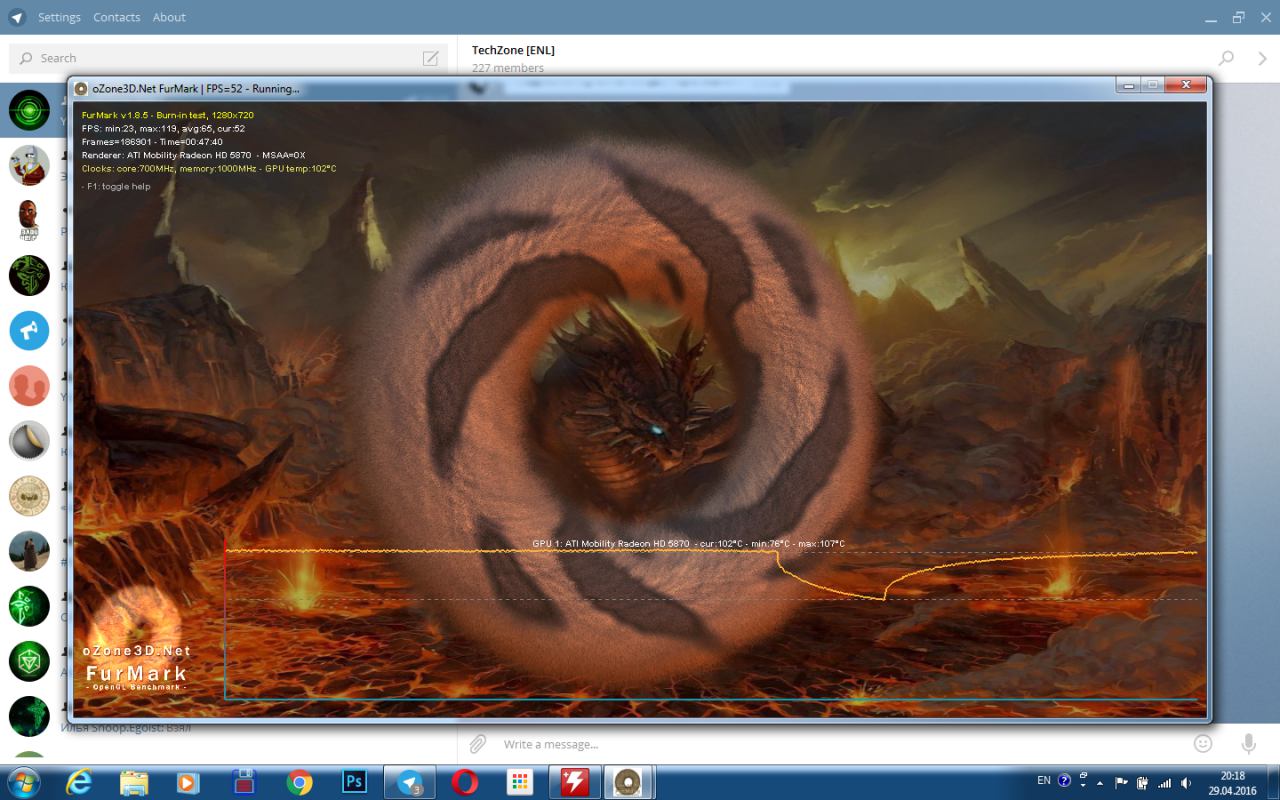Viewport: 1280px width, 800px height.
Task: Click the floppy disk save icon in taskbar
Action: coord(243,782)
